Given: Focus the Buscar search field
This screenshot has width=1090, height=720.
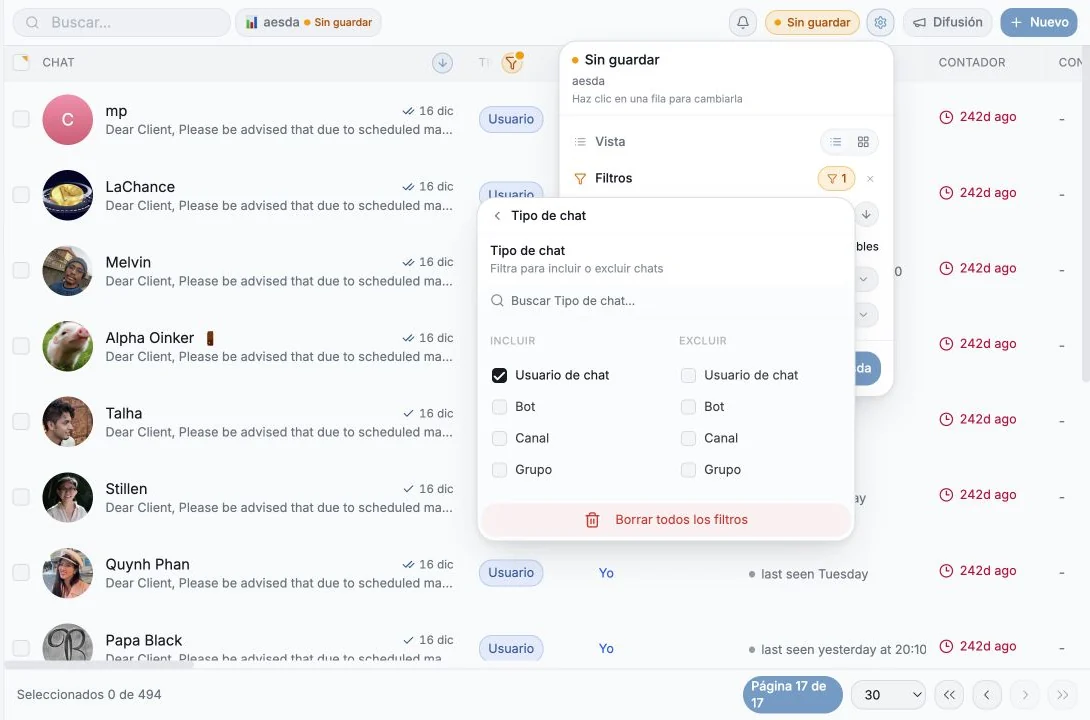Looking at the screenshot, I should click(x=122, y=22).
